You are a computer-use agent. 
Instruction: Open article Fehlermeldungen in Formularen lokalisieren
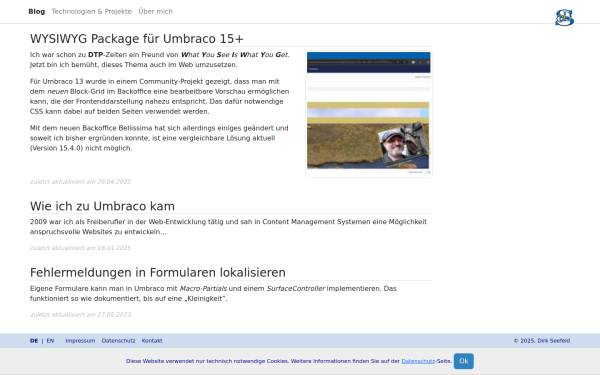158,272
